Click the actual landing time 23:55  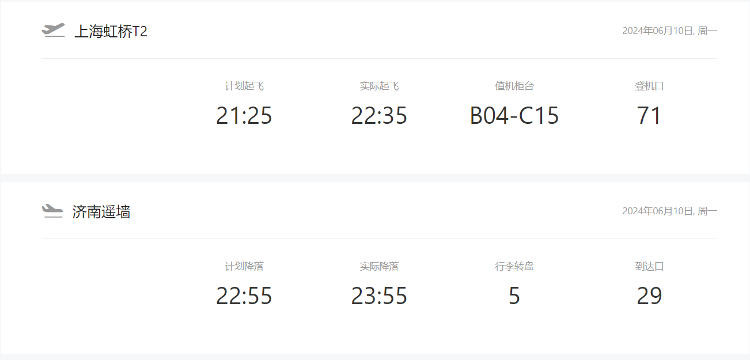[379, 295]
